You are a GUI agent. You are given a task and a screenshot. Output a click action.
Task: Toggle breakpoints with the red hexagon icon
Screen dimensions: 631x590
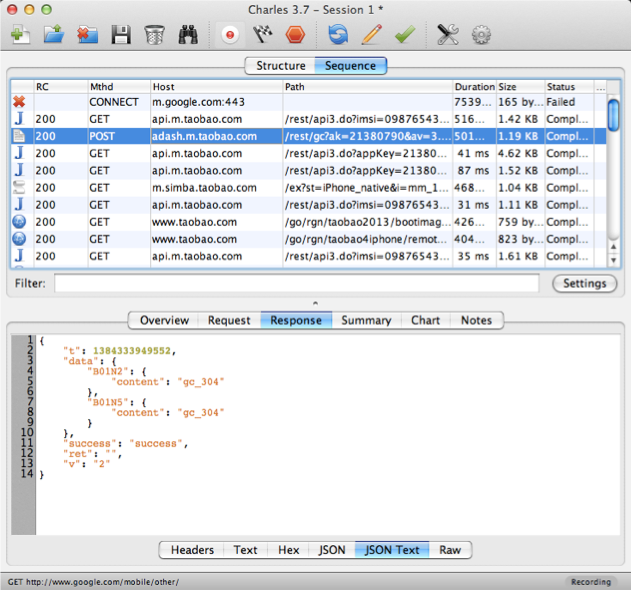(x=295, y=35)
